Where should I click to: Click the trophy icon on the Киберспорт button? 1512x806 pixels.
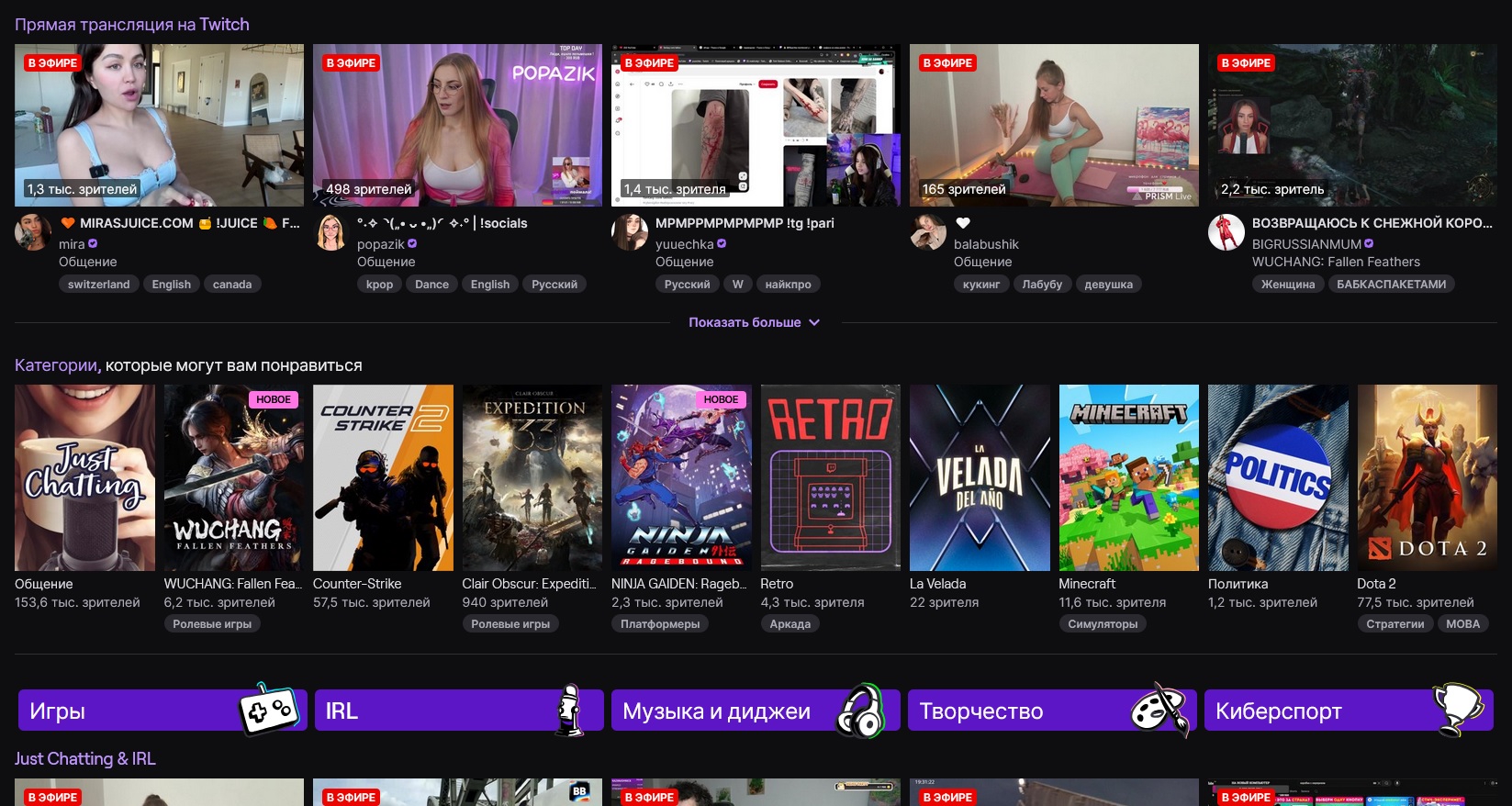(x=1458, y=710)
